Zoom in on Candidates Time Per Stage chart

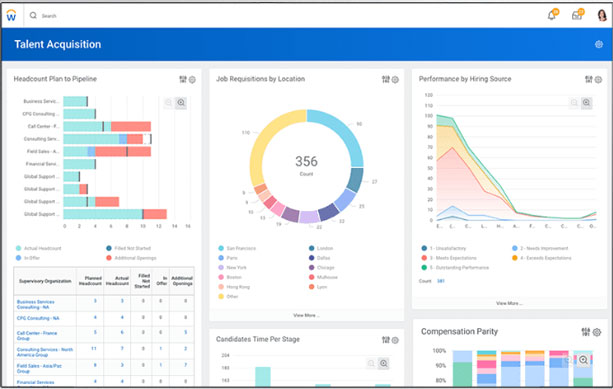tap(384, 364)
